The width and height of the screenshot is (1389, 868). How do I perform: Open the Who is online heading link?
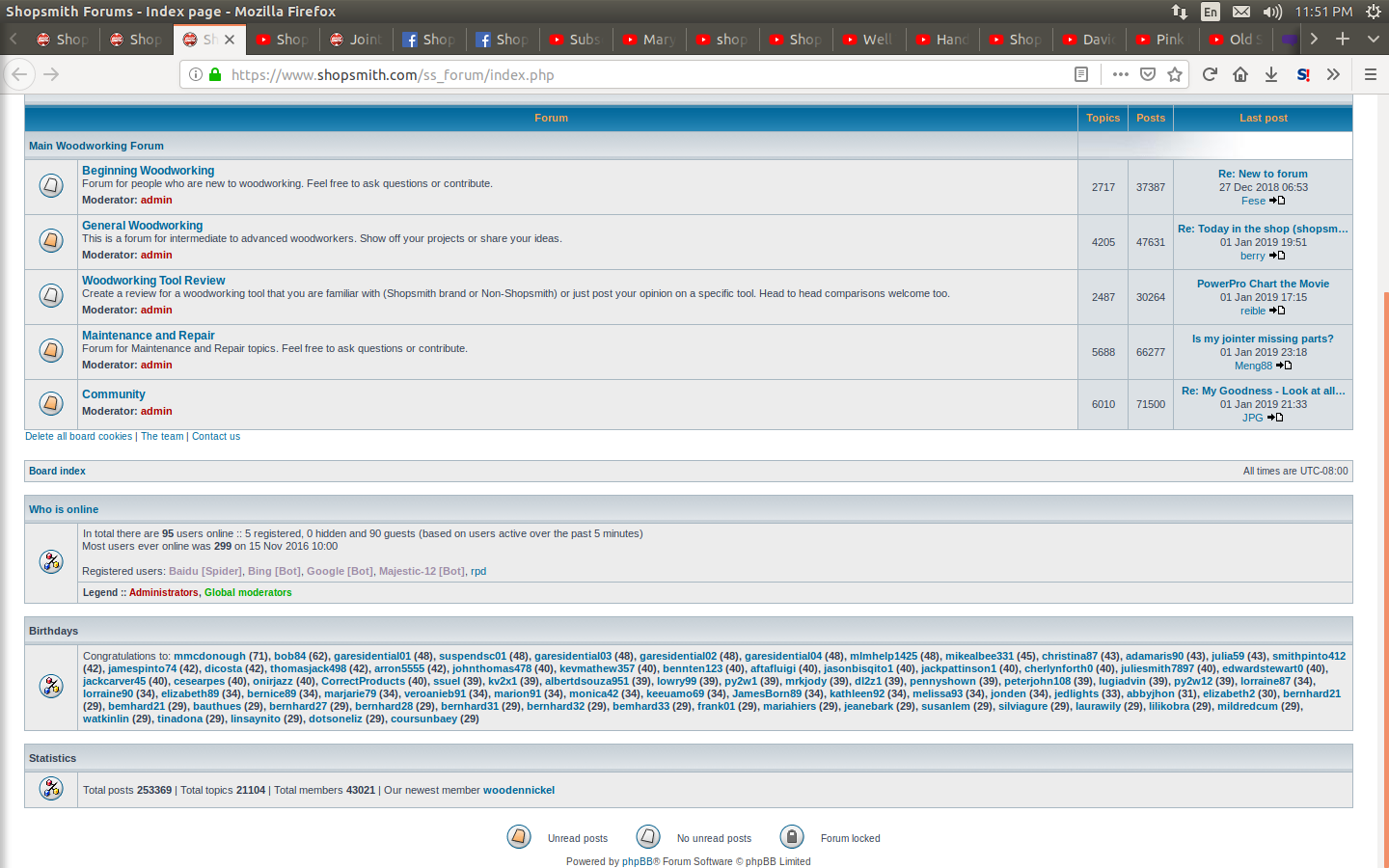pos(64,509)
